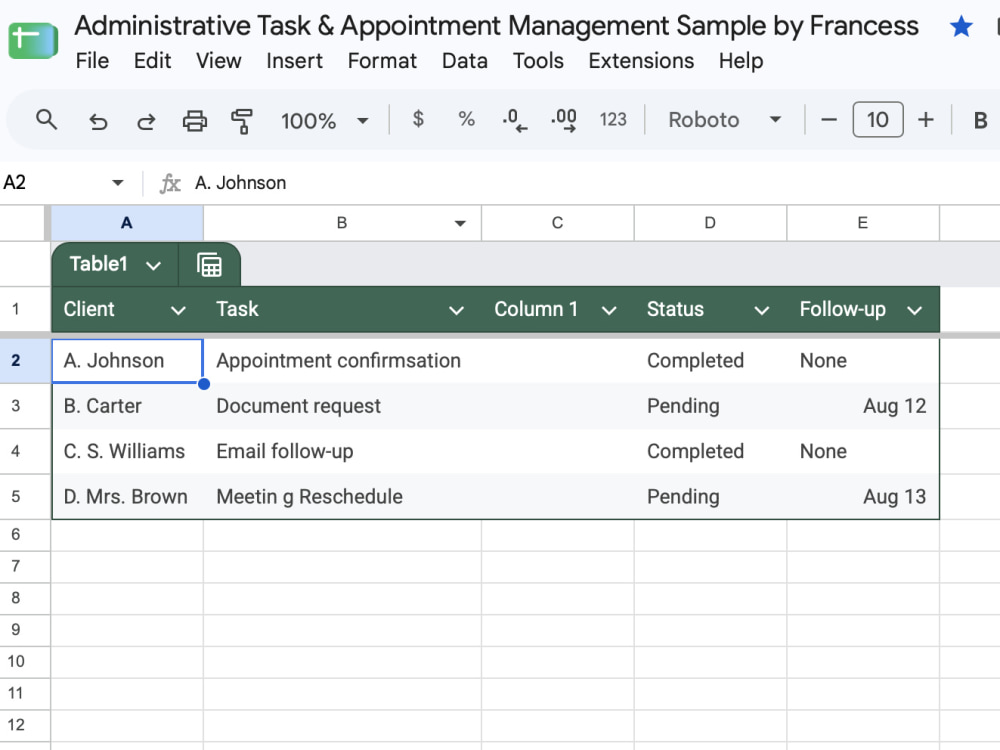
Task: Open the View menu
Action: tap(219, 61)
